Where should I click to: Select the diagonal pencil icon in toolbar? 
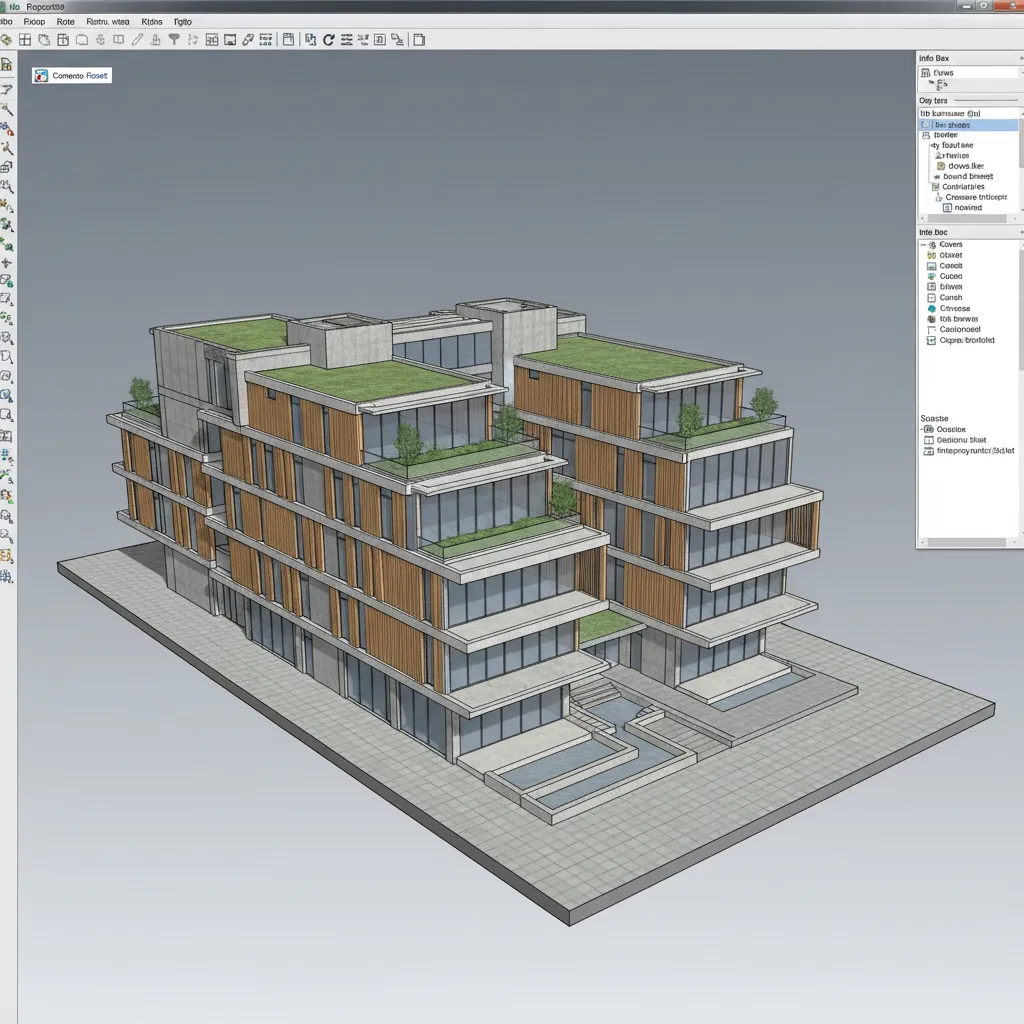pos(138,40)
